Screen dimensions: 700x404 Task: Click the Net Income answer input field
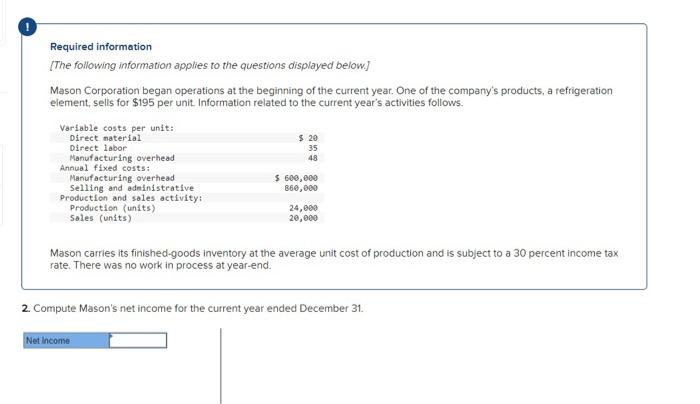(x=138, y=341)
